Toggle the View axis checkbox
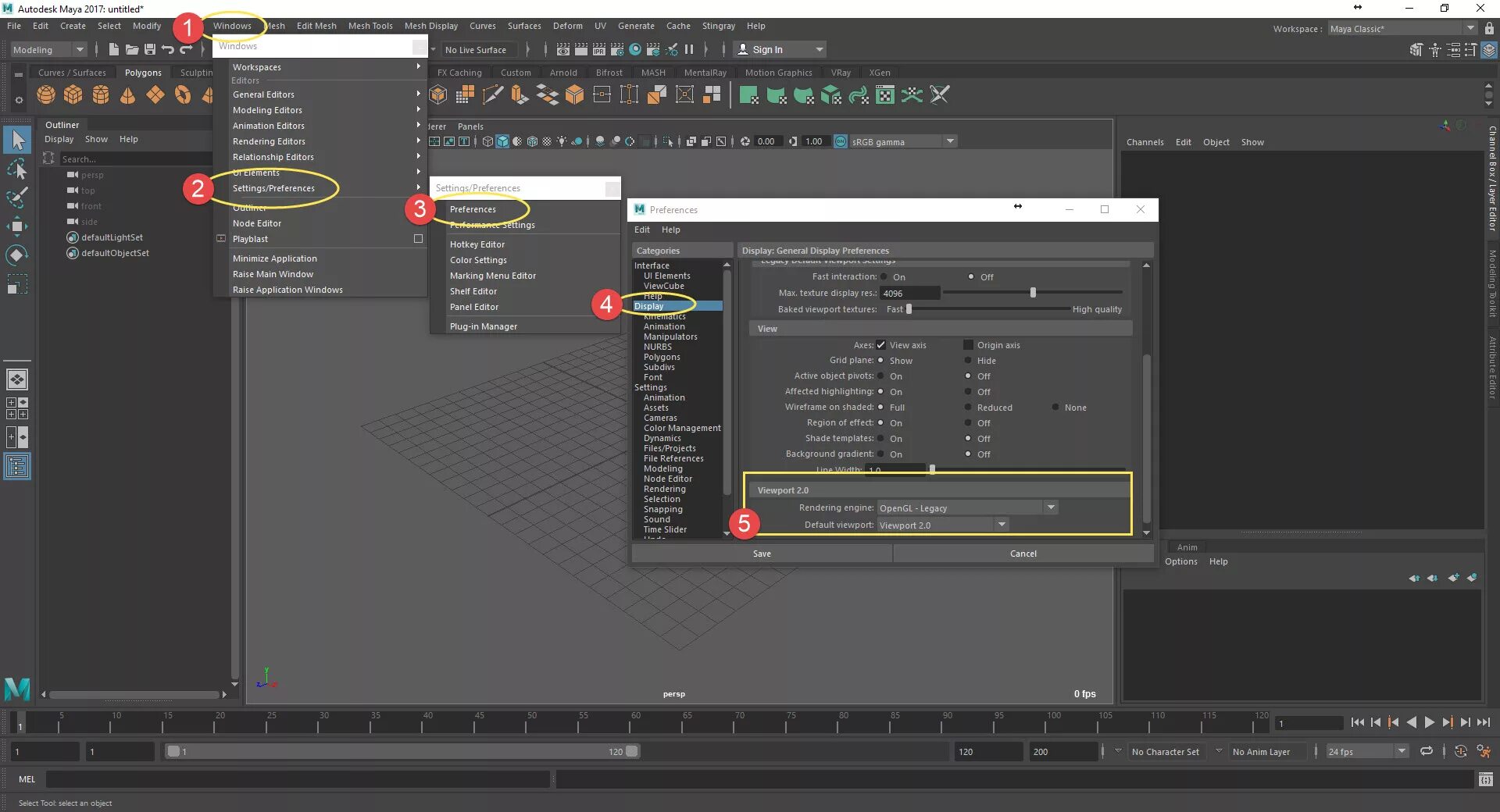 click(881, 345)
